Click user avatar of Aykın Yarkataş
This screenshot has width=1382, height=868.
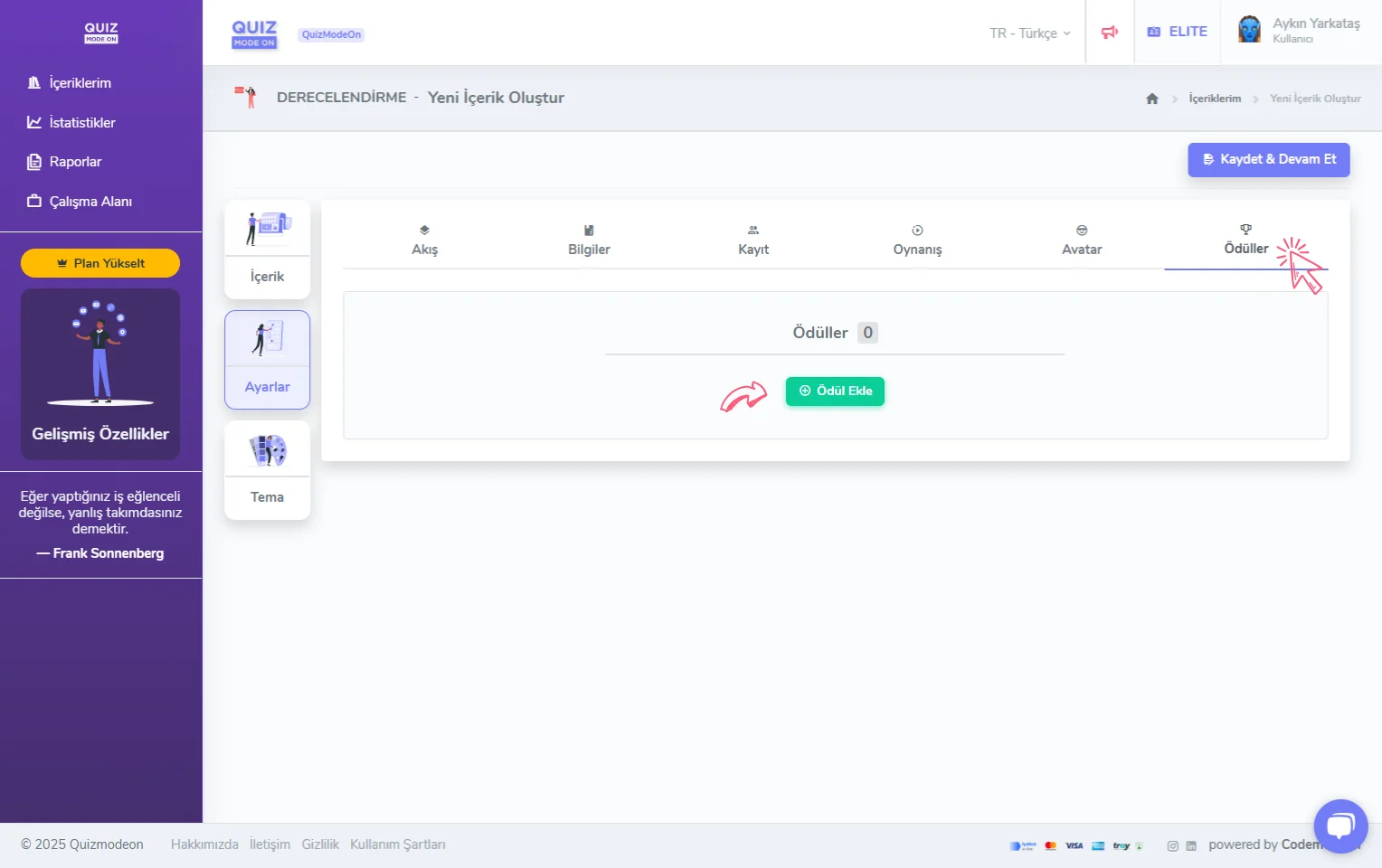(x=1249, y=30)
